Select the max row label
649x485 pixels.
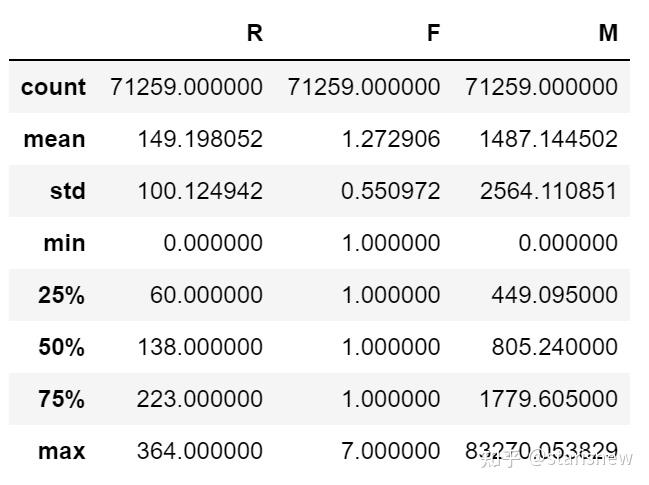pos(62,451)
